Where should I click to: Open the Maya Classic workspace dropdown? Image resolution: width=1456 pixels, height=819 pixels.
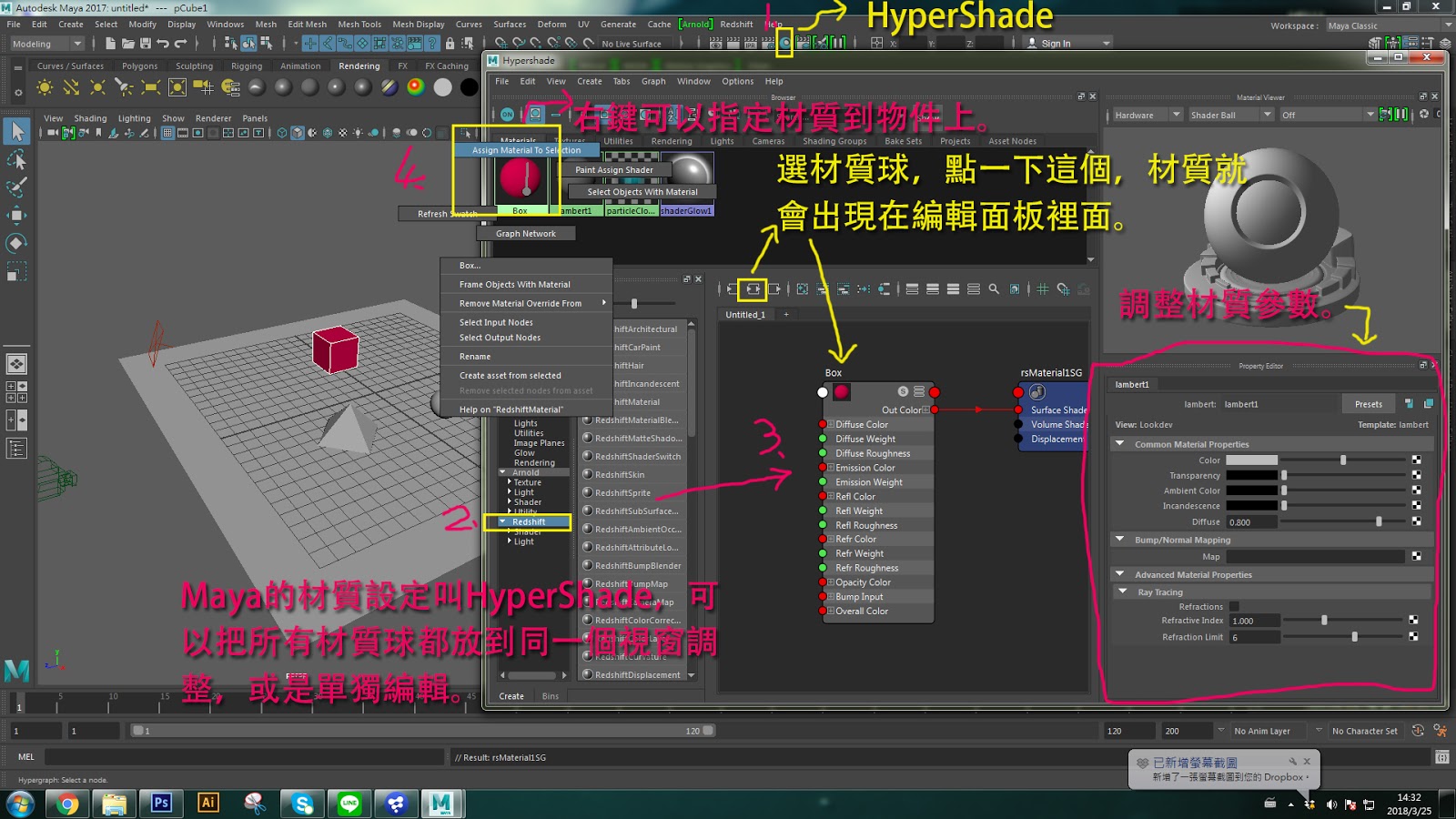[1389, 25]
